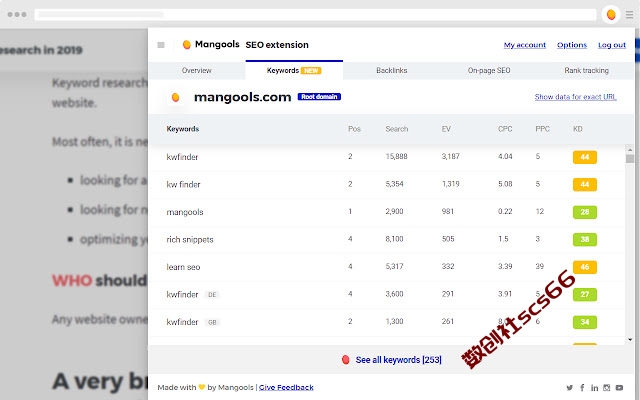Click the CPC value 0.22
The height and width of the screenshot is (400, 640).
pos(505,211)
